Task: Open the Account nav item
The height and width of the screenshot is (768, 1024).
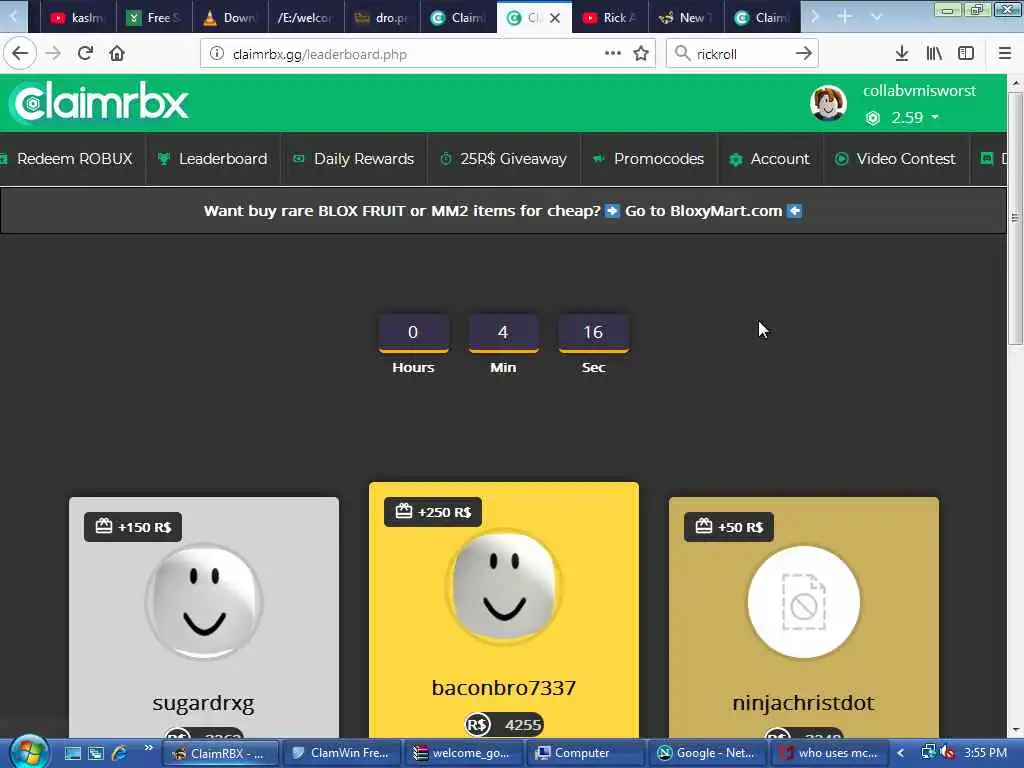Action: 769,159
